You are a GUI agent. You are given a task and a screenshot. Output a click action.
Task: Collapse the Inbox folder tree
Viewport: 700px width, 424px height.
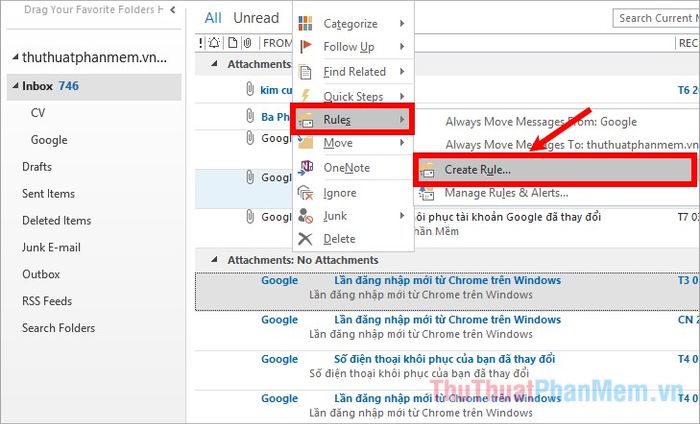click(x=16, y=85)
